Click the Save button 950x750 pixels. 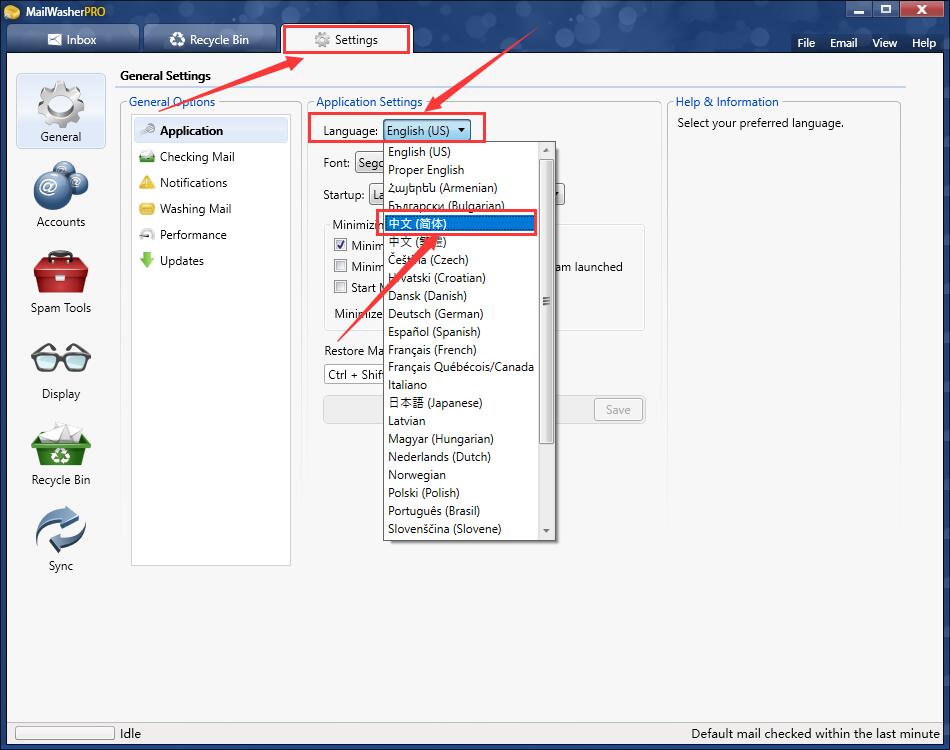pos(618,410)
